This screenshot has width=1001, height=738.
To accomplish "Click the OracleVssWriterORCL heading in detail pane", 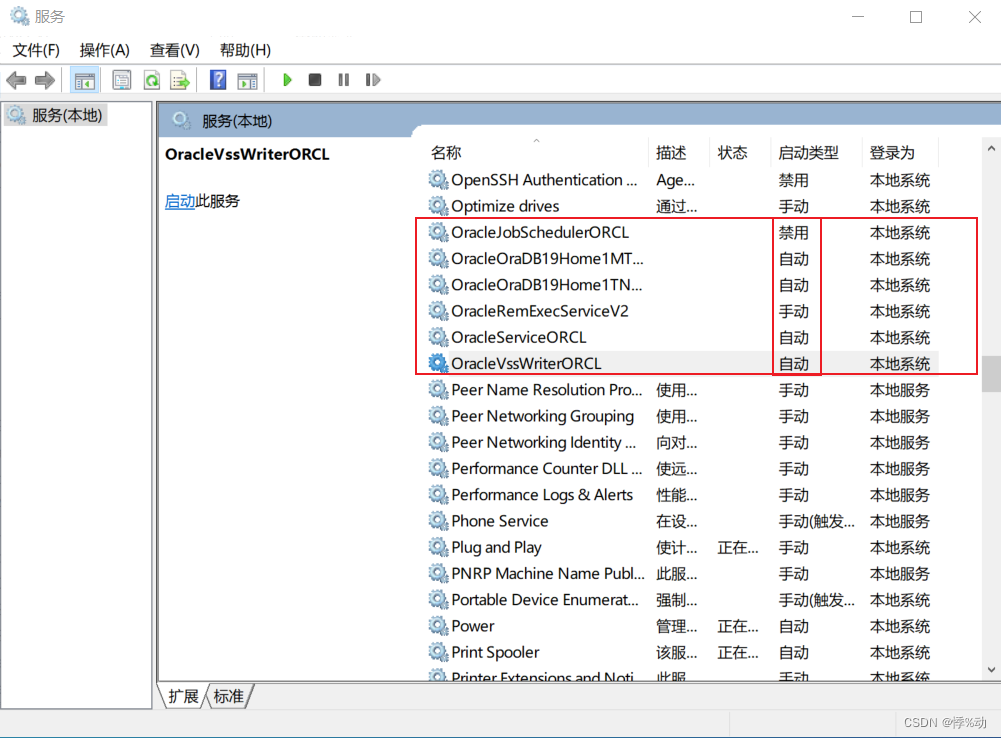I will point(247,154).
